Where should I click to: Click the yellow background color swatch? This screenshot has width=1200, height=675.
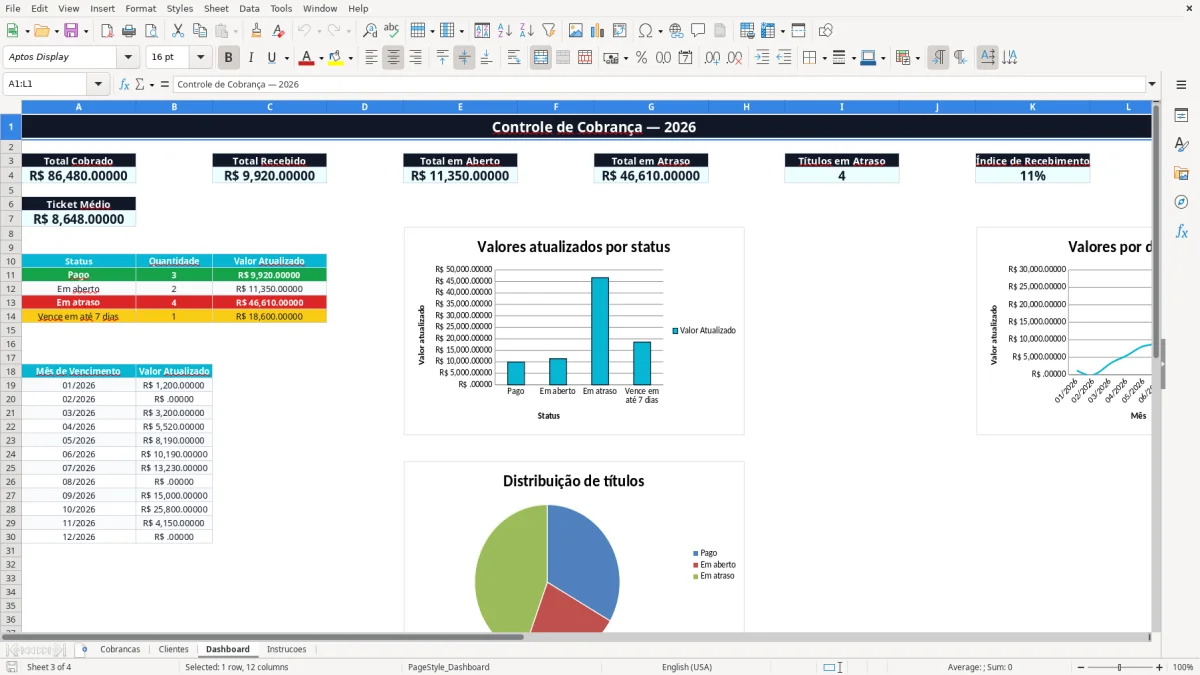coord(335,58)
